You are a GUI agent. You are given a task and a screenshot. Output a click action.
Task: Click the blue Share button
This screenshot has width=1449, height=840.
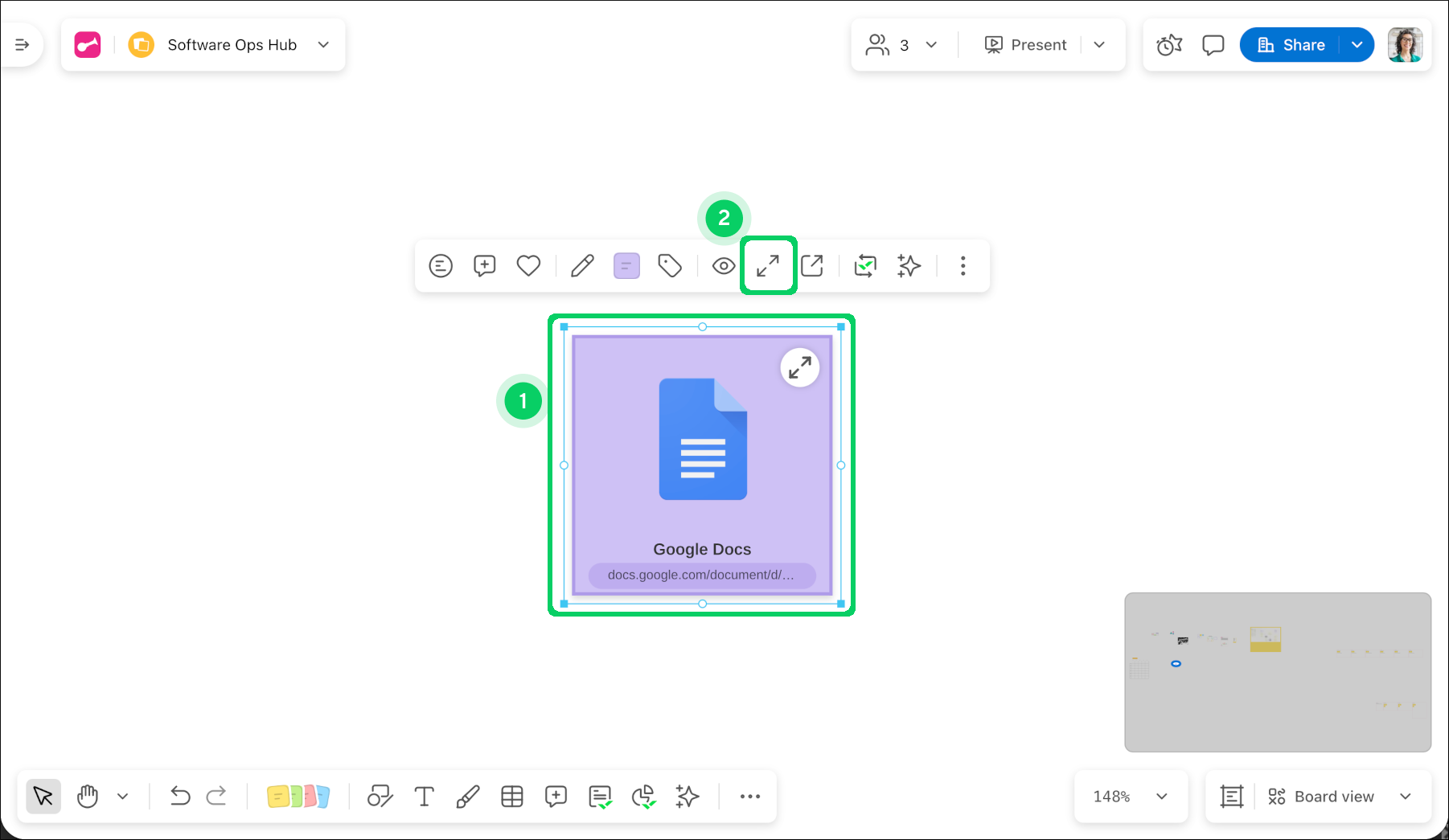(1291, 45)
